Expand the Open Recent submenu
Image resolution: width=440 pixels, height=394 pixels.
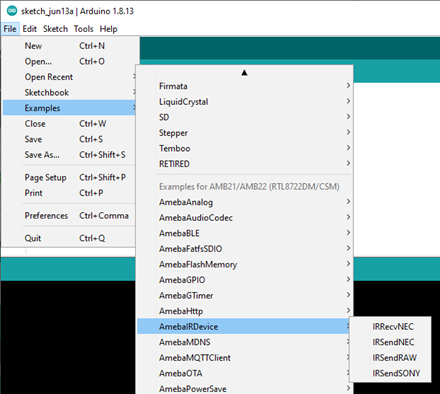click(x=69, y=77)
